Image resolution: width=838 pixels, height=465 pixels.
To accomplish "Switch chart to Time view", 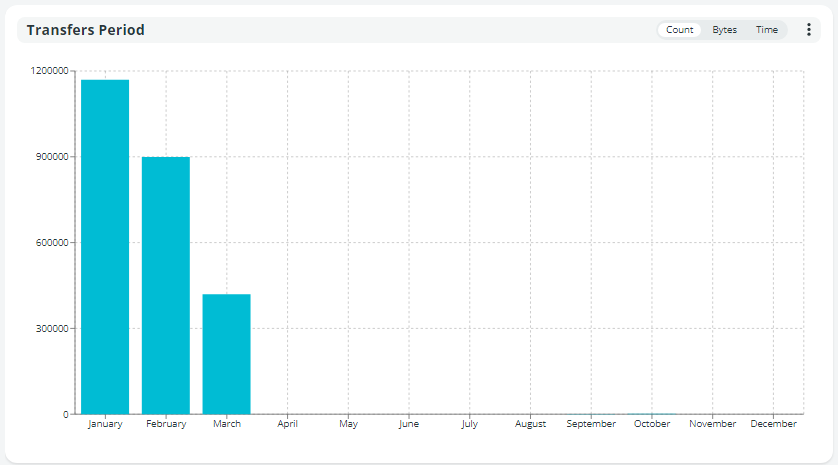I will [x=767, y=30].
